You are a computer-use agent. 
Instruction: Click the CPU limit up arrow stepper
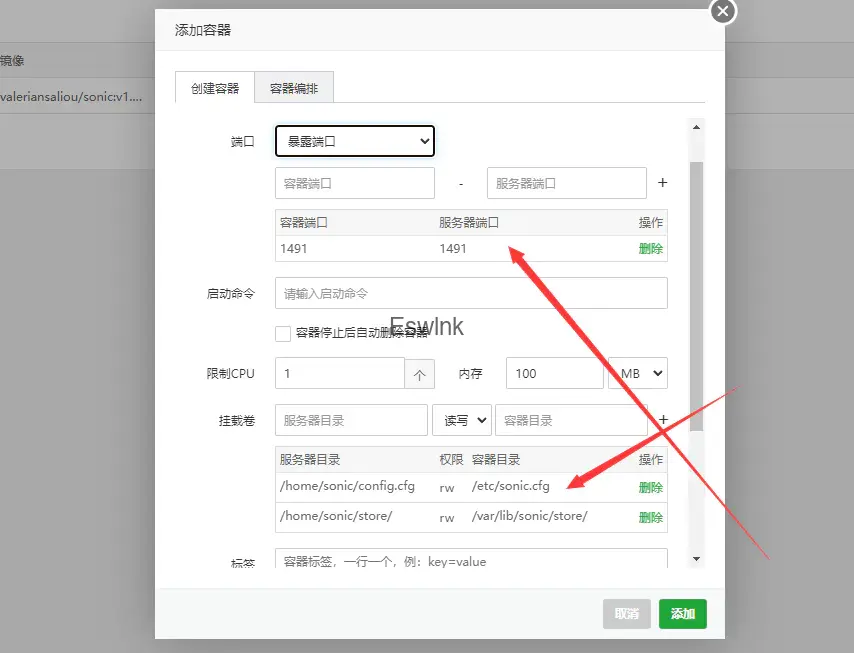[419, 374]
